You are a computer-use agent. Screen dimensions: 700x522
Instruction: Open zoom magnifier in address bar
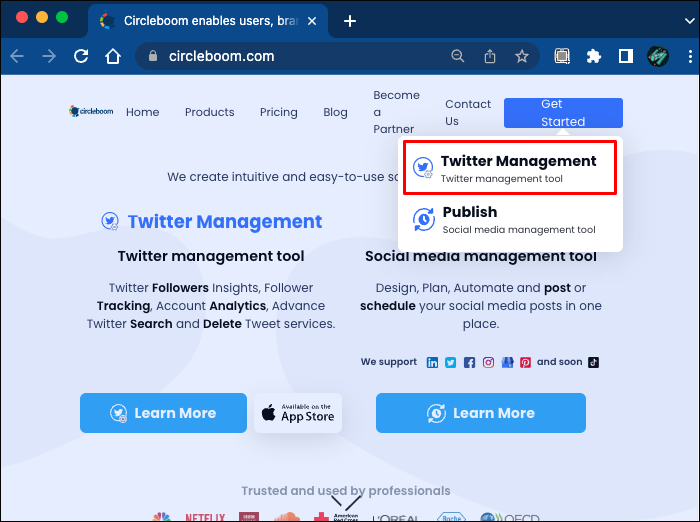458,56
